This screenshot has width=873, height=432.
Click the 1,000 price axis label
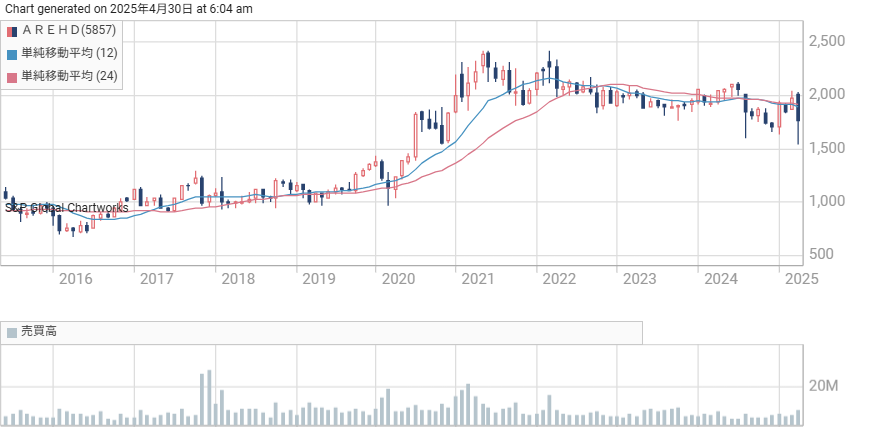(x=826, y=202)
